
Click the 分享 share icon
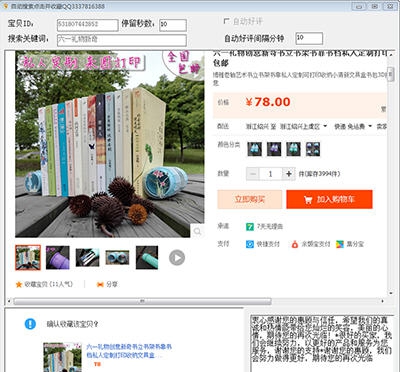click(x=100, y=285)
